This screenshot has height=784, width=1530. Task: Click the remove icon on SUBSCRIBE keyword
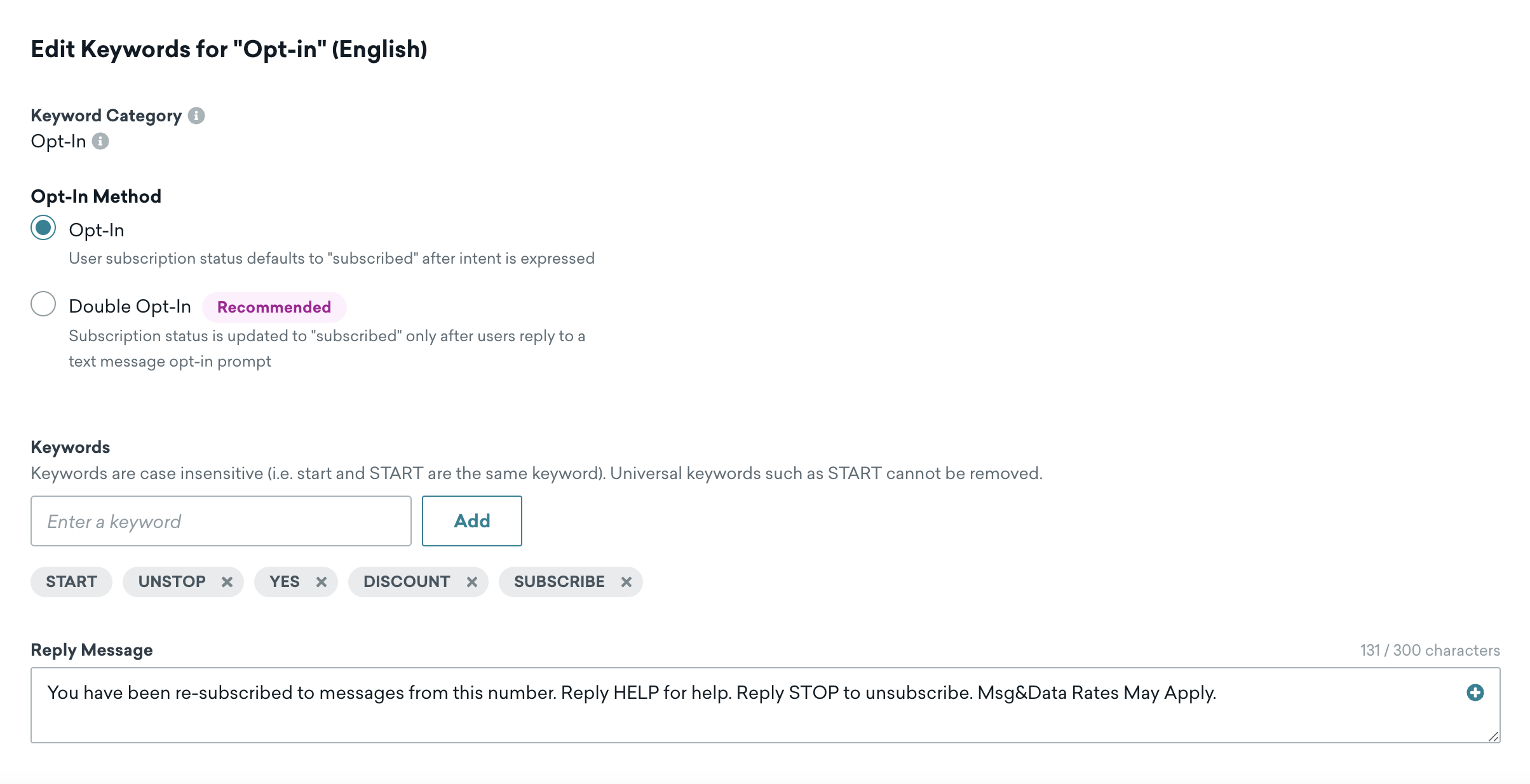tap(627, 581)
